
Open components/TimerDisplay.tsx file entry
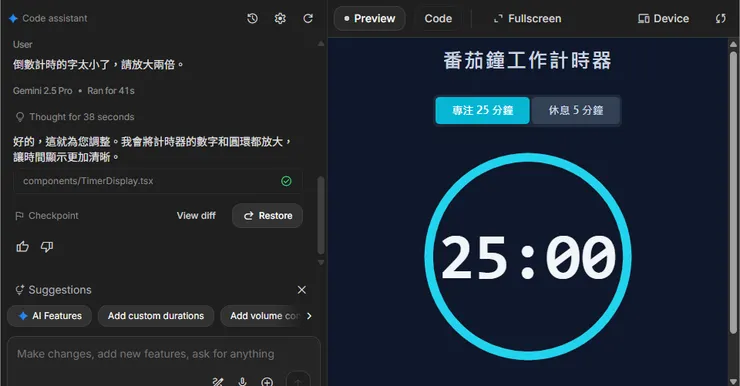158,181
